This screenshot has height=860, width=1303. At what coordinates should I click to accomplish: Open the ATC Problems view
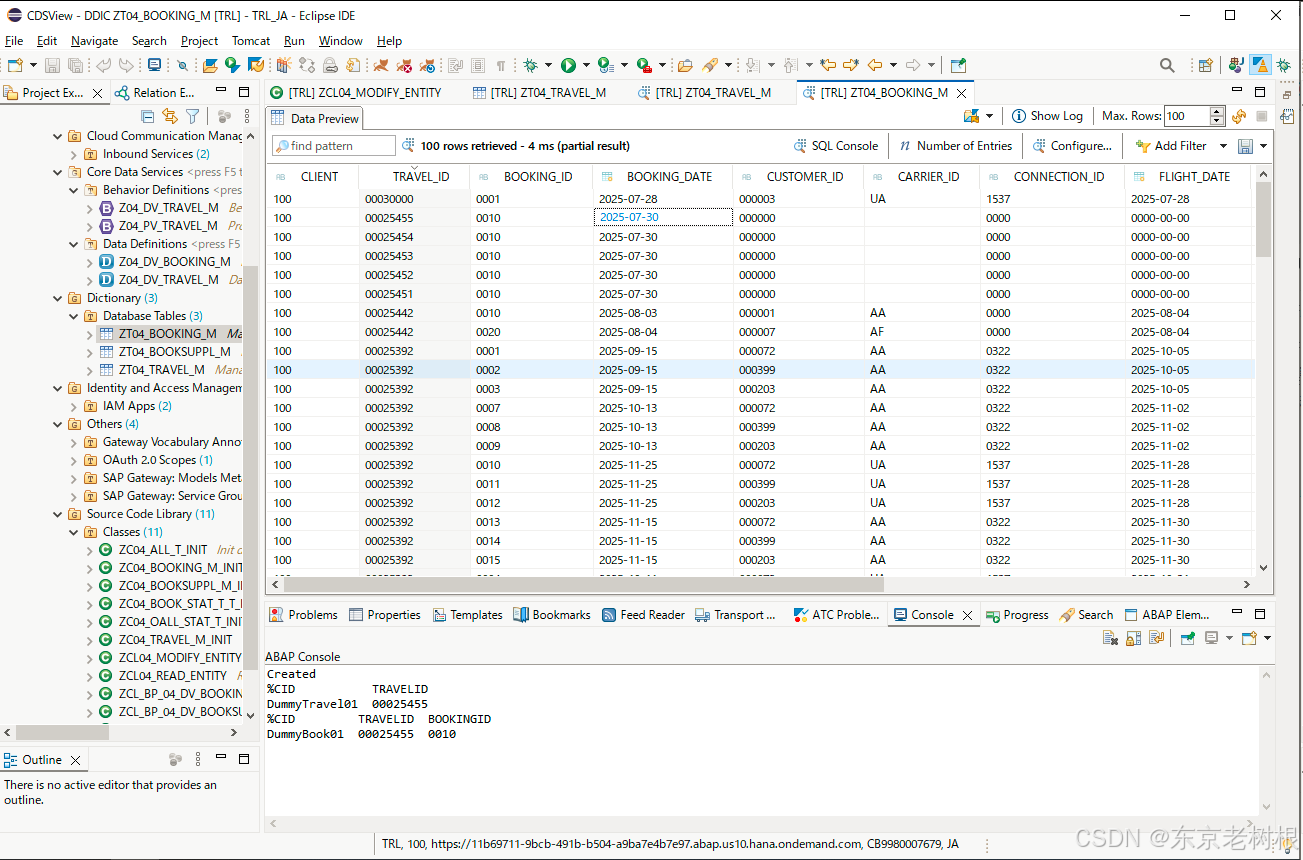(x=836, y=614)
